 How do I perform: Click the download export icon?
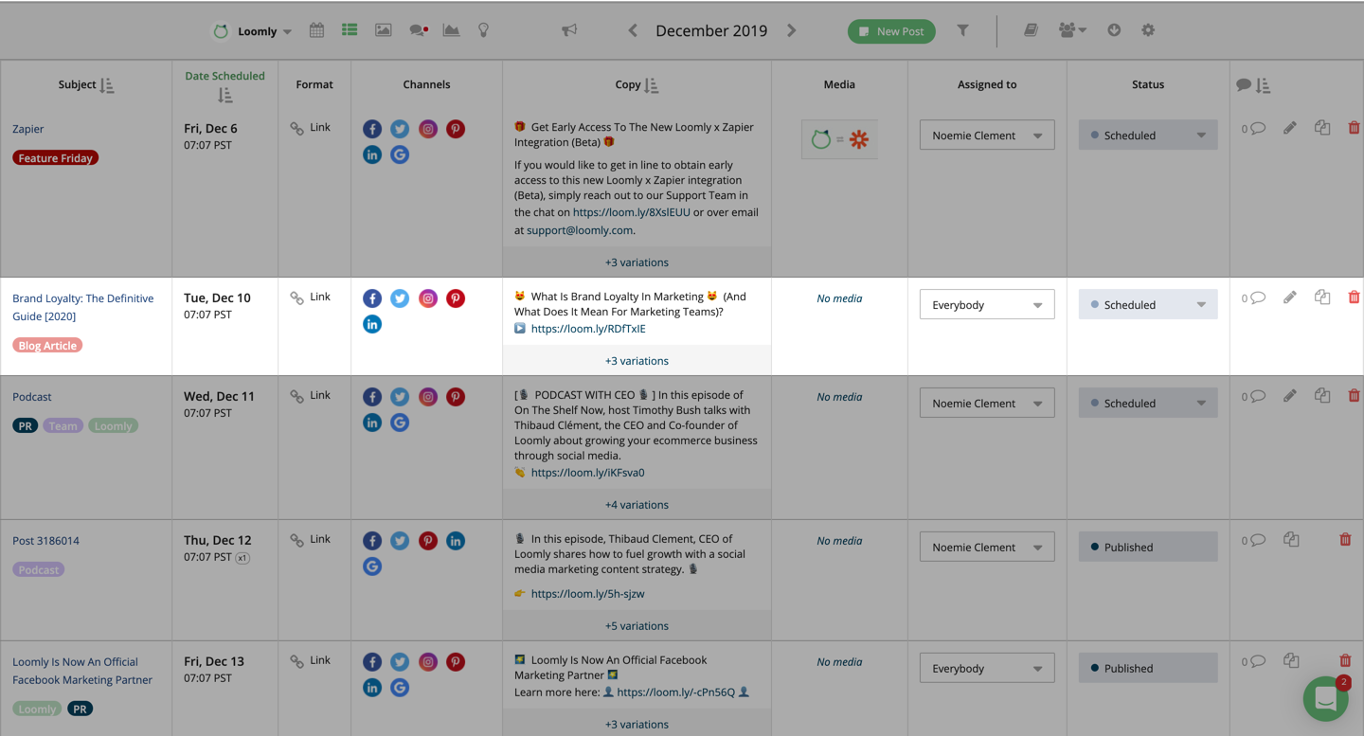[1114, 30]
